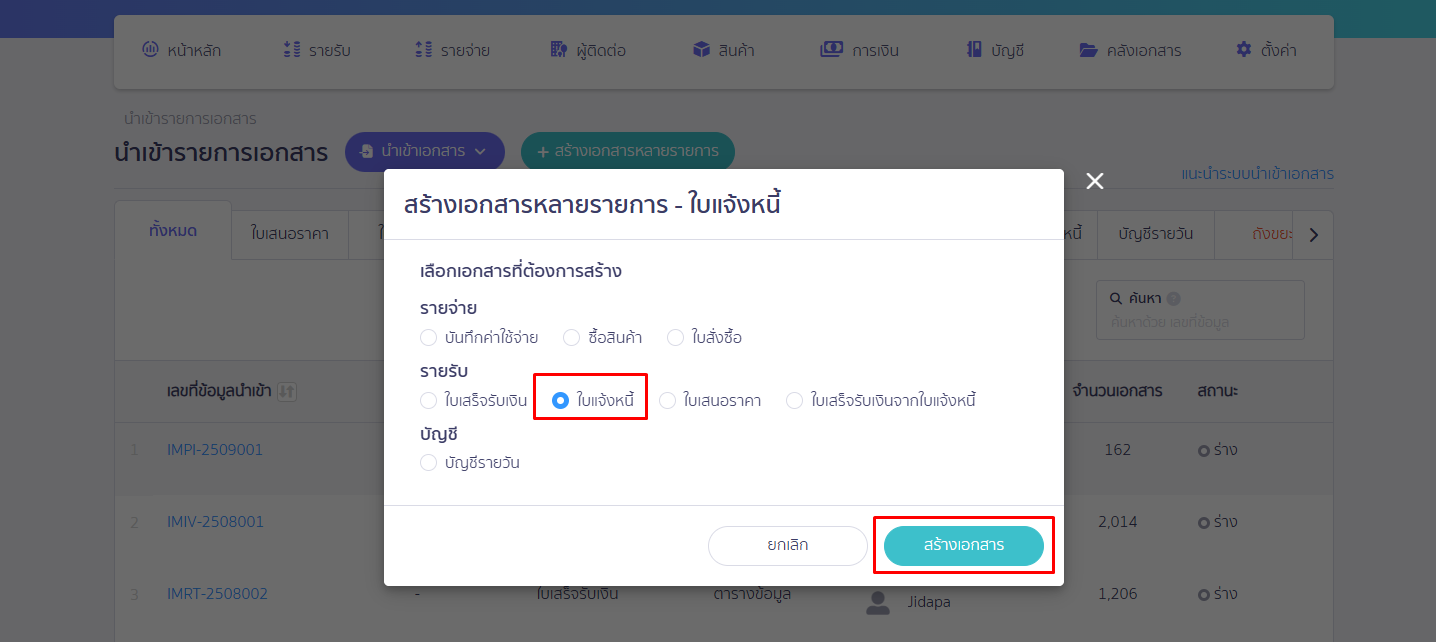Open import record IMIV-2508001
The width and height of the screenshot is (1436, 642).
215,522
